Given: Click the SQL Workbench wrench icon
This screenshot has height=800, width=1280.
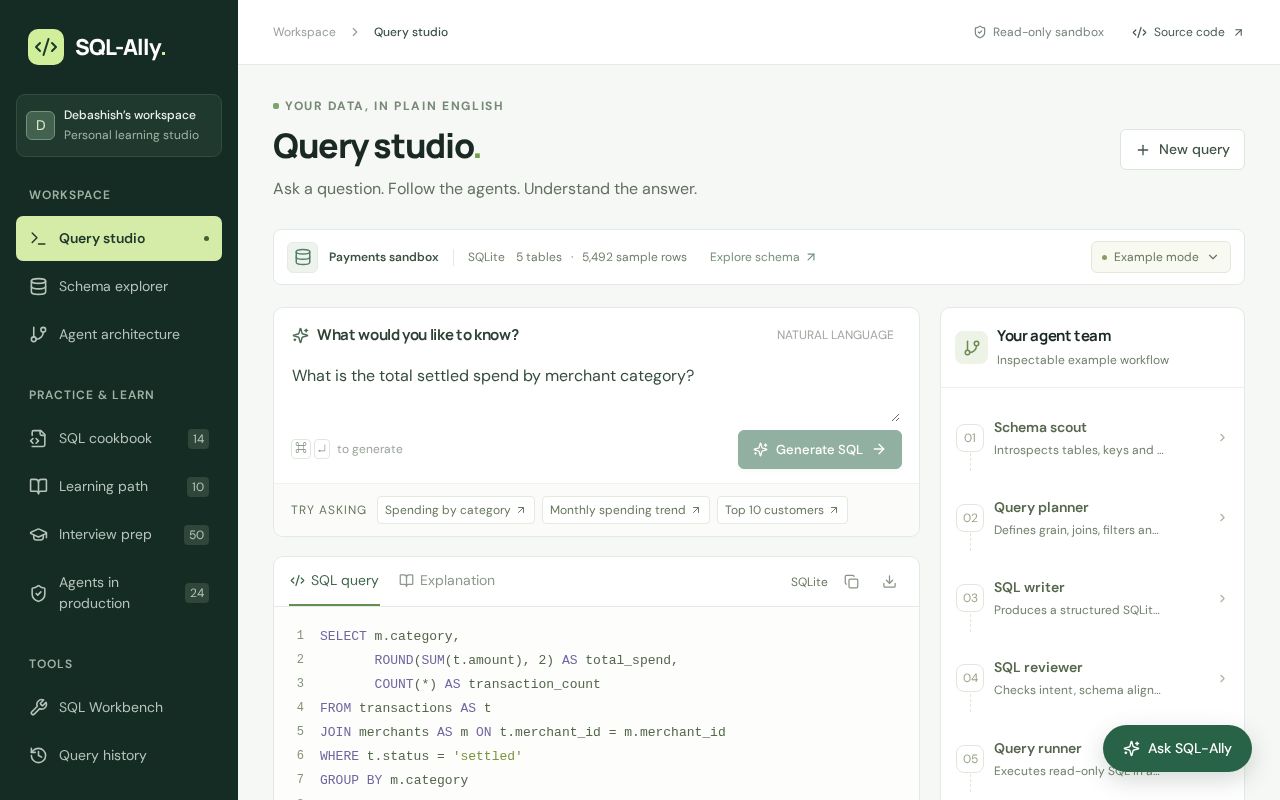Looking at the screenshot, I should pos(38,707).
